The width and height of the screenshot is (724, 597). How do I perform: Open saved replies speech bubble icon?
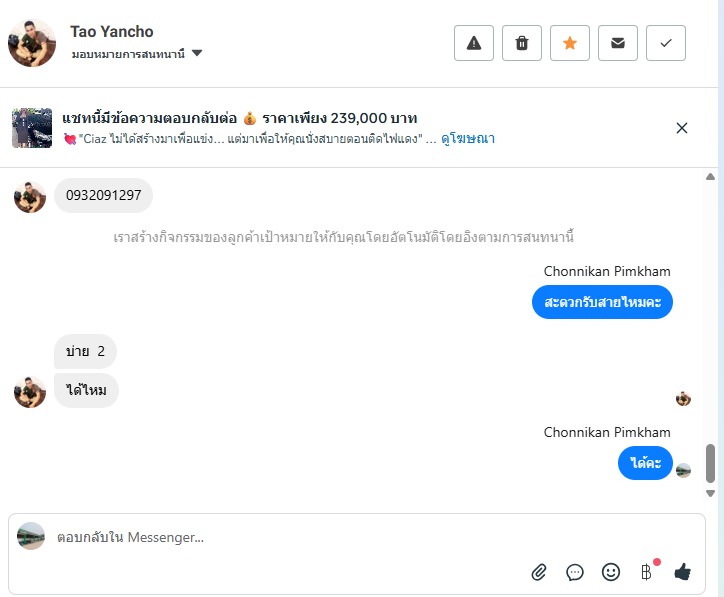(x=575, y=572)
